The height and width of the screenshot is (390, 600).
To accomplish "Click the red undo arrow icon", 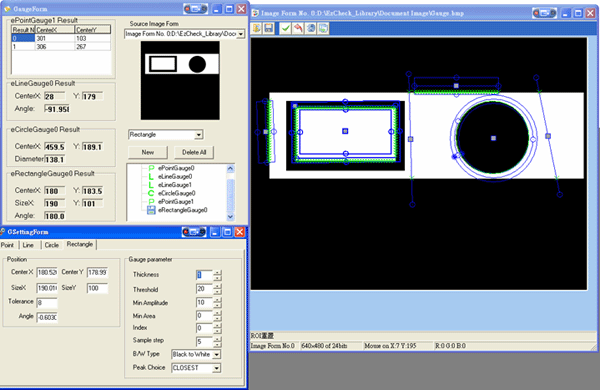I will pos(298,28).
